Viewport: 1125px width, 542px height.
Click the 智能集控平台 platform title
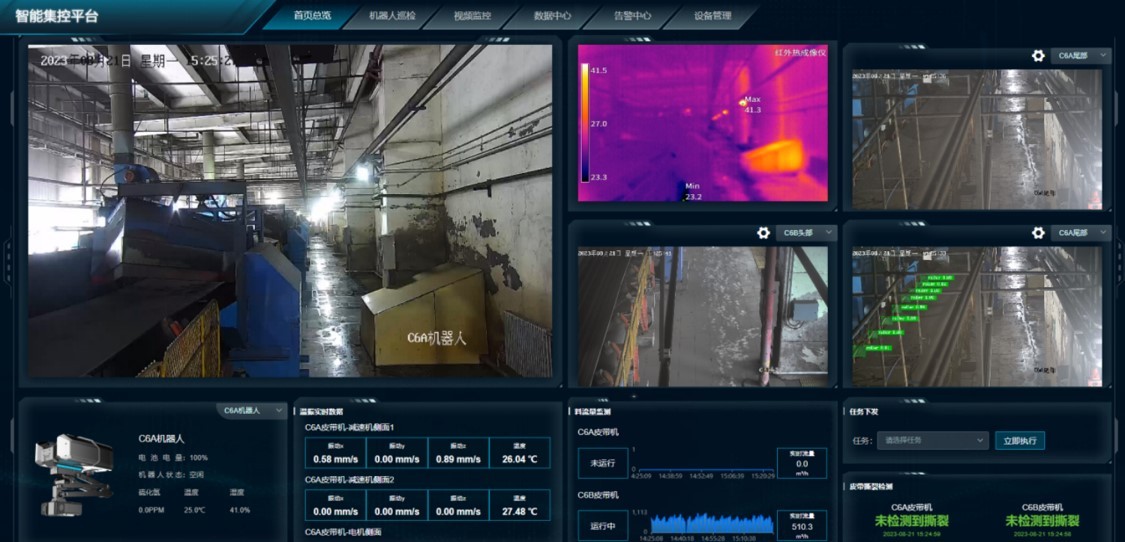tap(57, 16)
